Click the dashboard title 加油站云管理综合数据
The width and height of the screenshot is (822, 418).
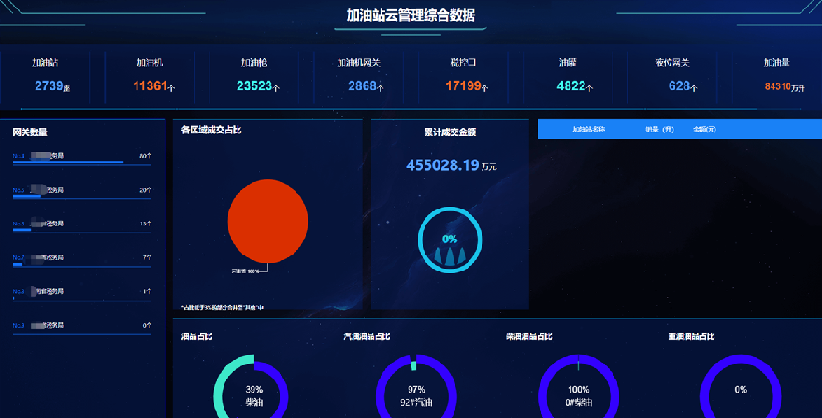click(410, 15)
